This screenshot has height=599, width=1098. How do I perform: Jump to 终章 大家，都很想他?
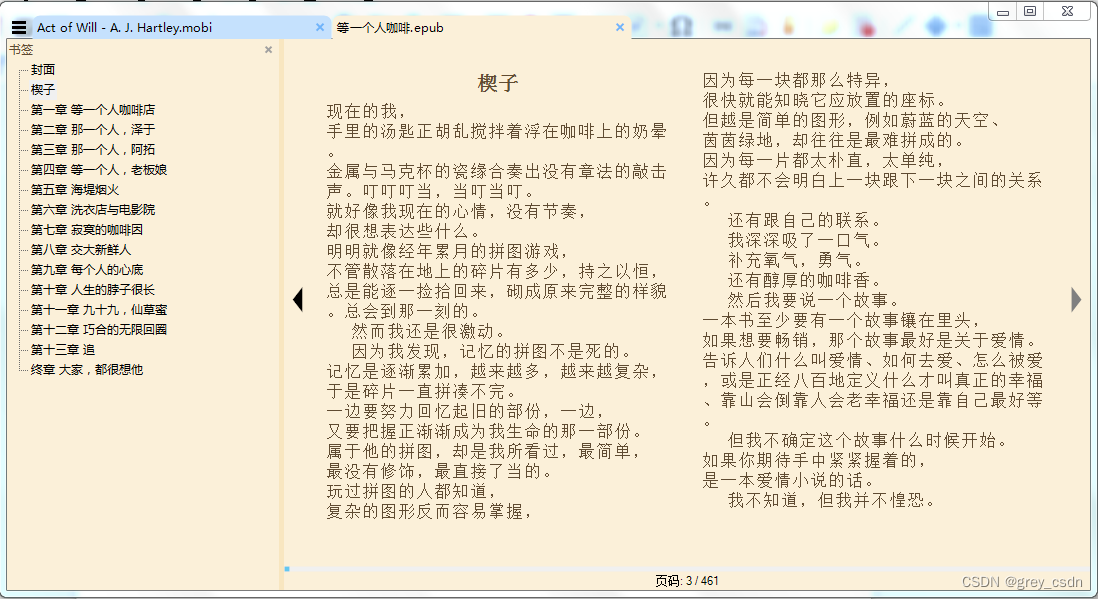click(x=87, y=369)
